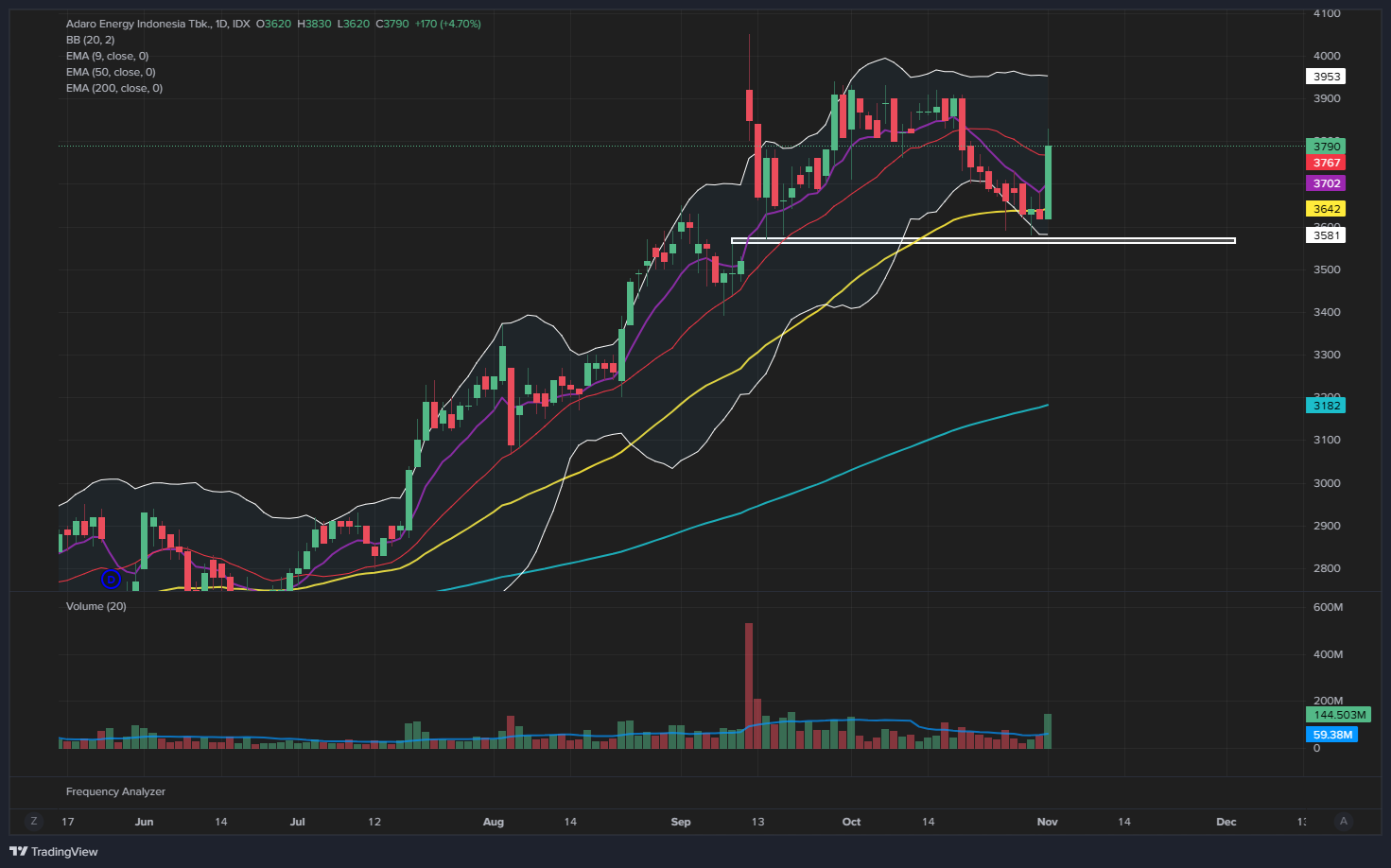The width and height of the screenshot is (1391, 868).
Task: Click the Volume (20) indicator label
Action: click(96, 606)
